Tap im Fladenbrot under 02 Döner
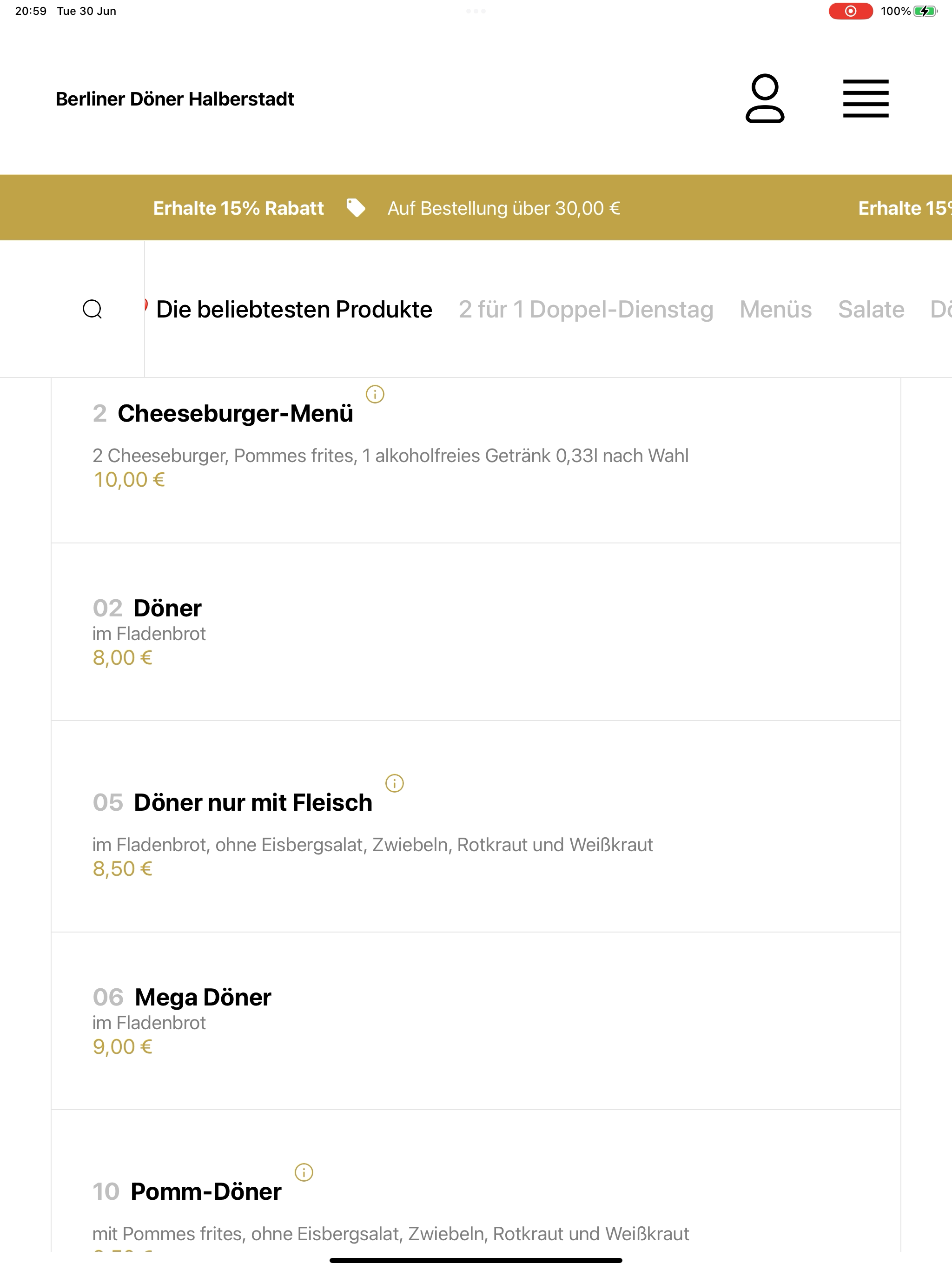 pyautogui.click(x=149, y=633)
